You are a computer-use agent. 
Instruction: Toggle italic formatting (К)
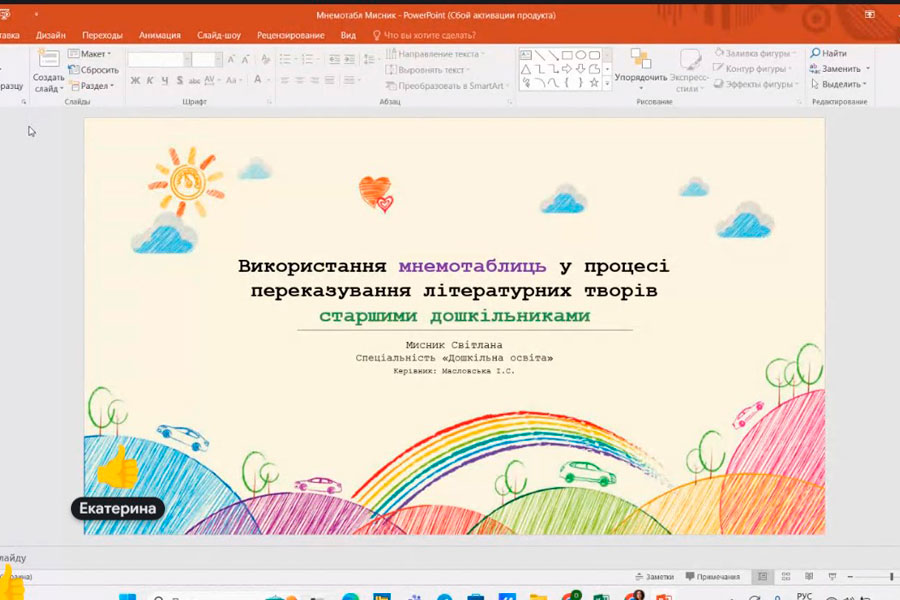[150, 80]
